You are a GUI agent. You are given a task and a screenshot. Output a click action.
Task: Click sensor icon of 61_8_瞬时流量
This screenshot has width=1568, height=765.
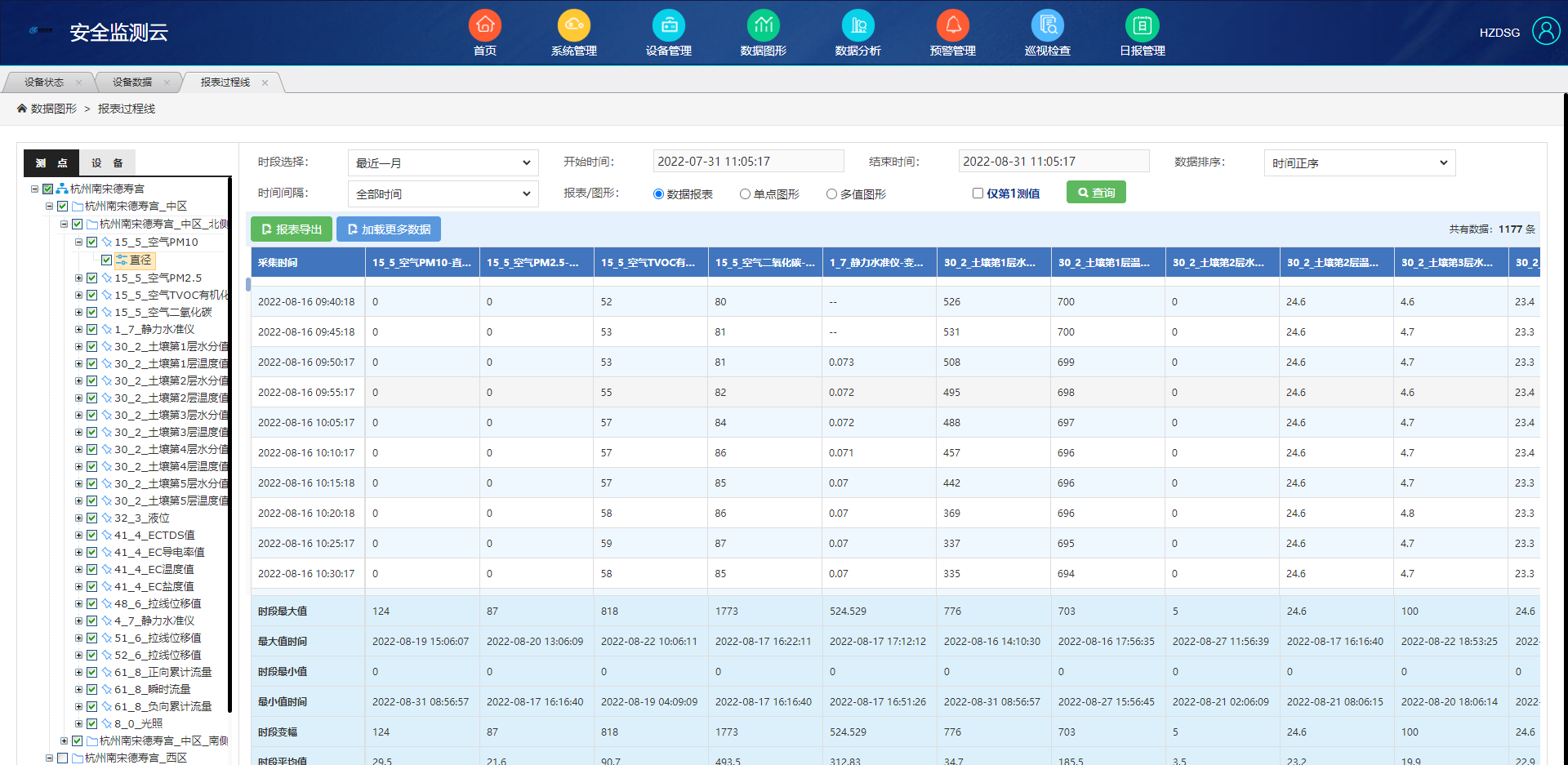click(x=106, y=690)
